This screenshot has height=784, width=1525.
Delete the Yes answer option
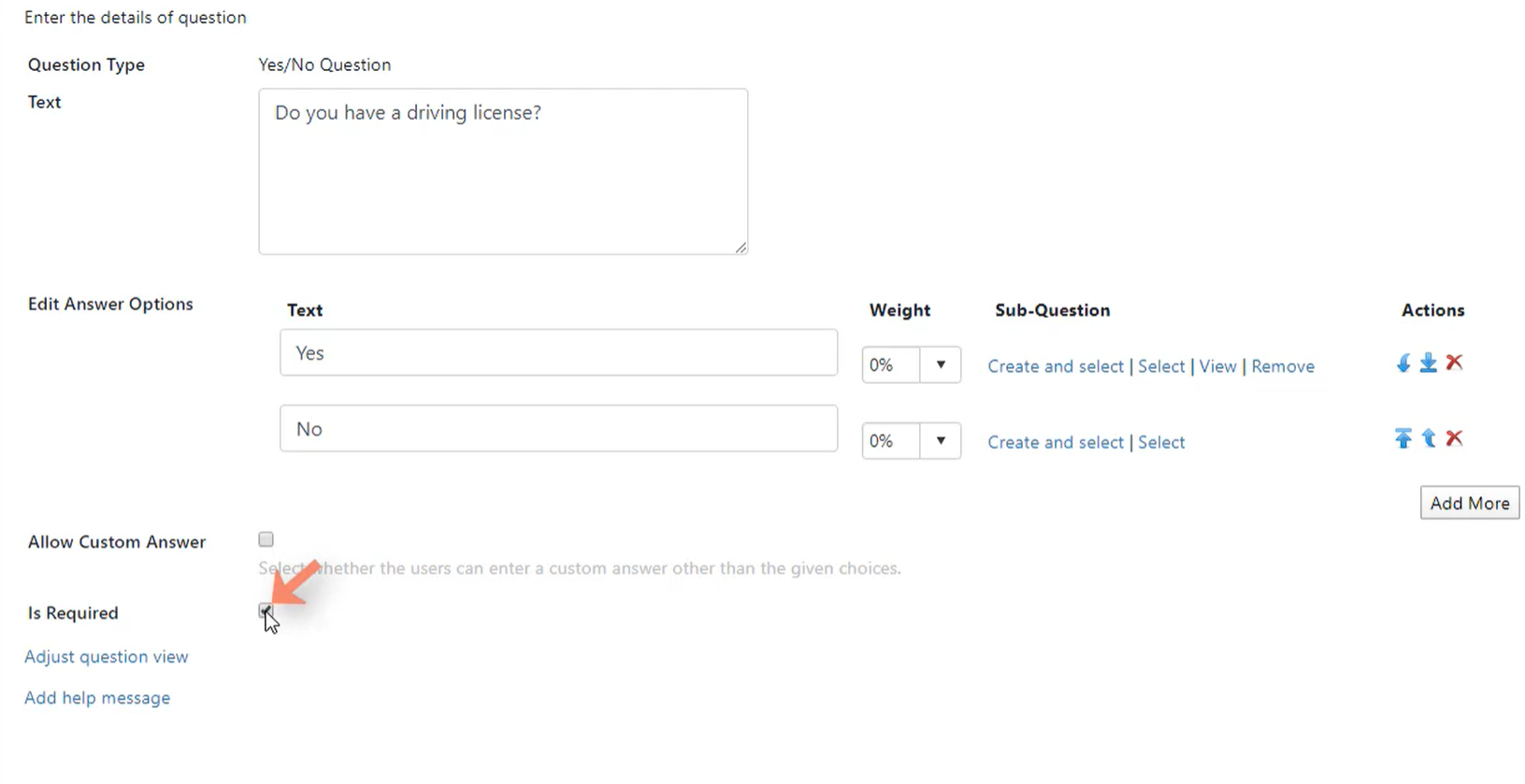(1454, 363)
